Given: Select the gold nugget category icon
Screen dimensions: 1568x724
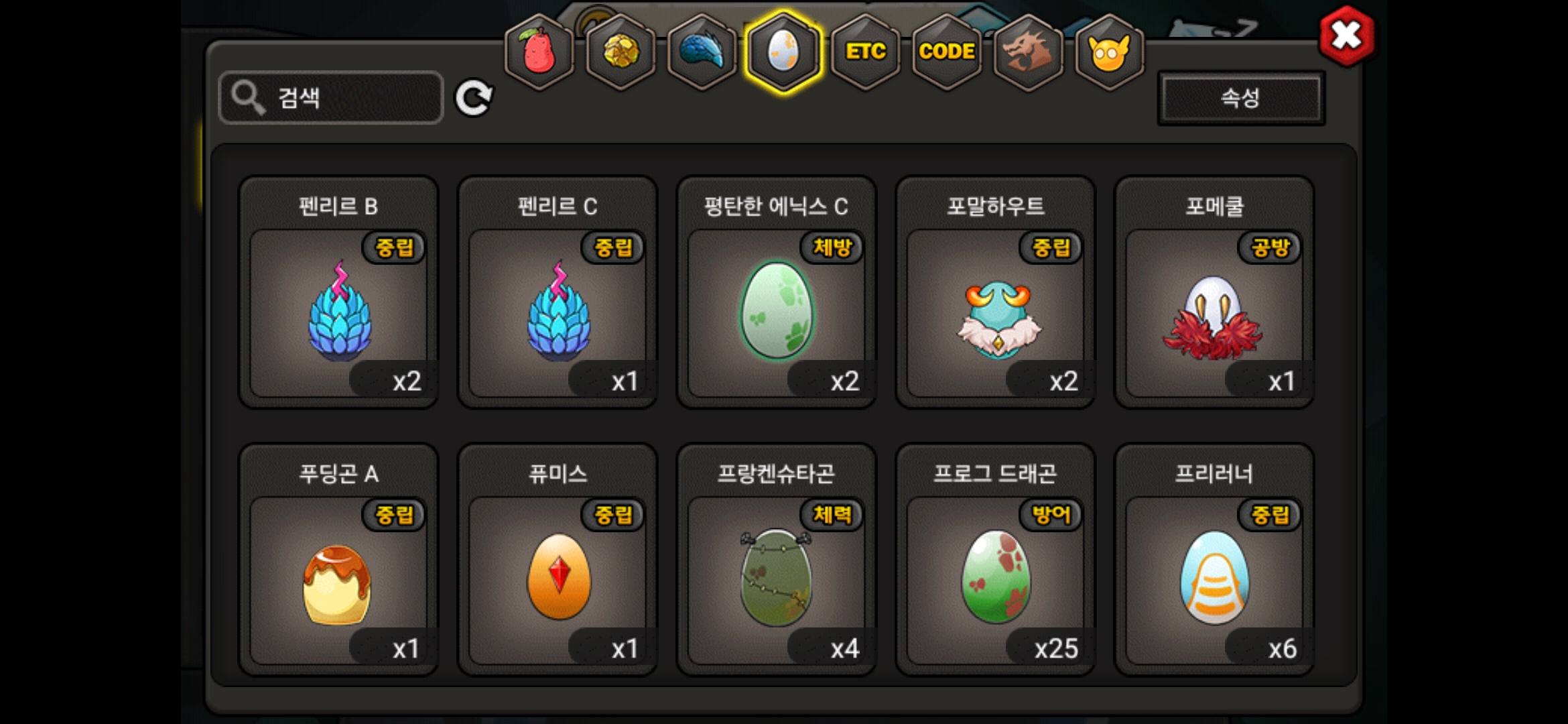Looking at the screenshot, I should pos(621,52).
